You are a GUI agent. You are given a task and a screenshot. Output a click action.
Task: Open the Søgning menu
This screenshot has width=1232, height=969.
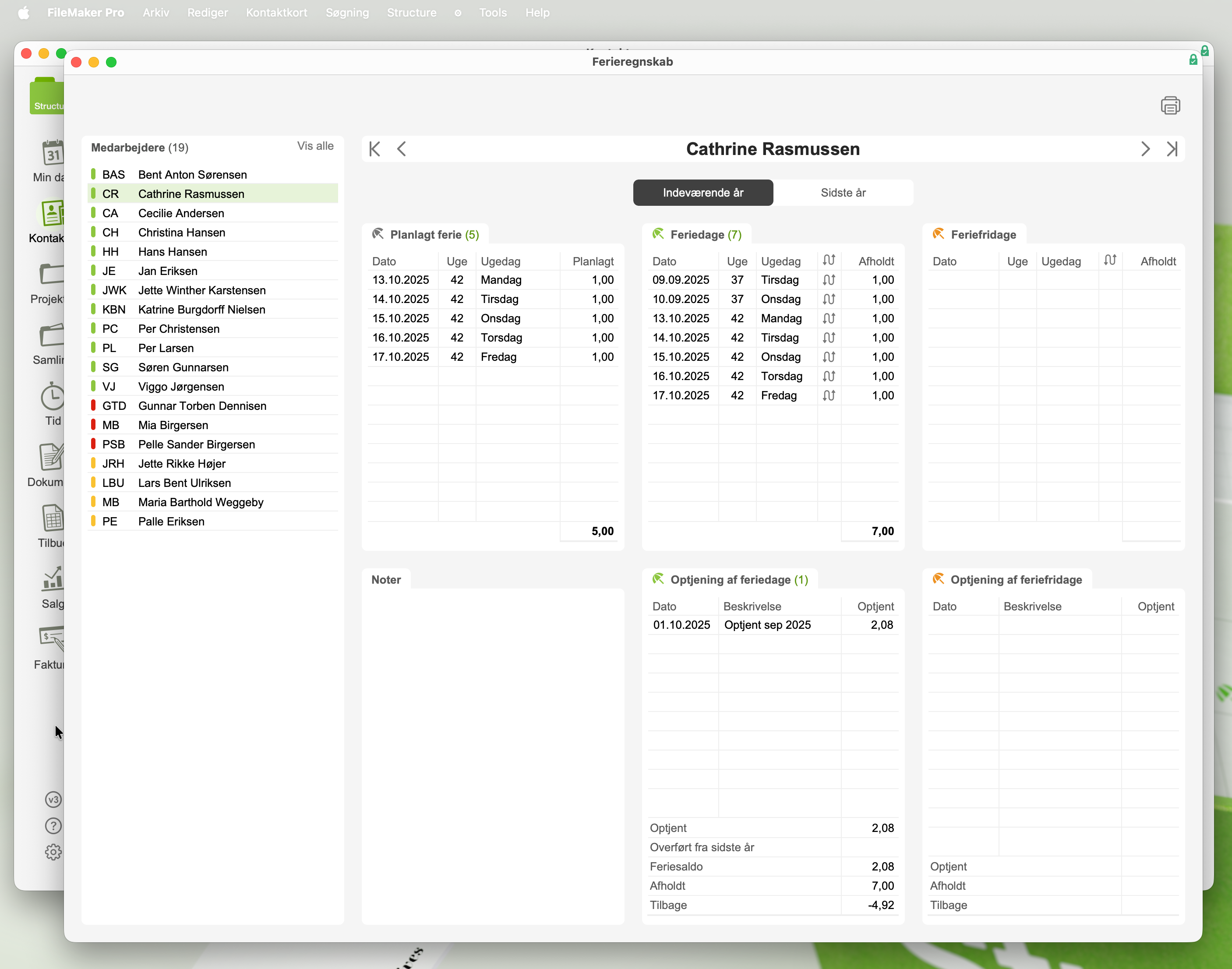(347, 13)
